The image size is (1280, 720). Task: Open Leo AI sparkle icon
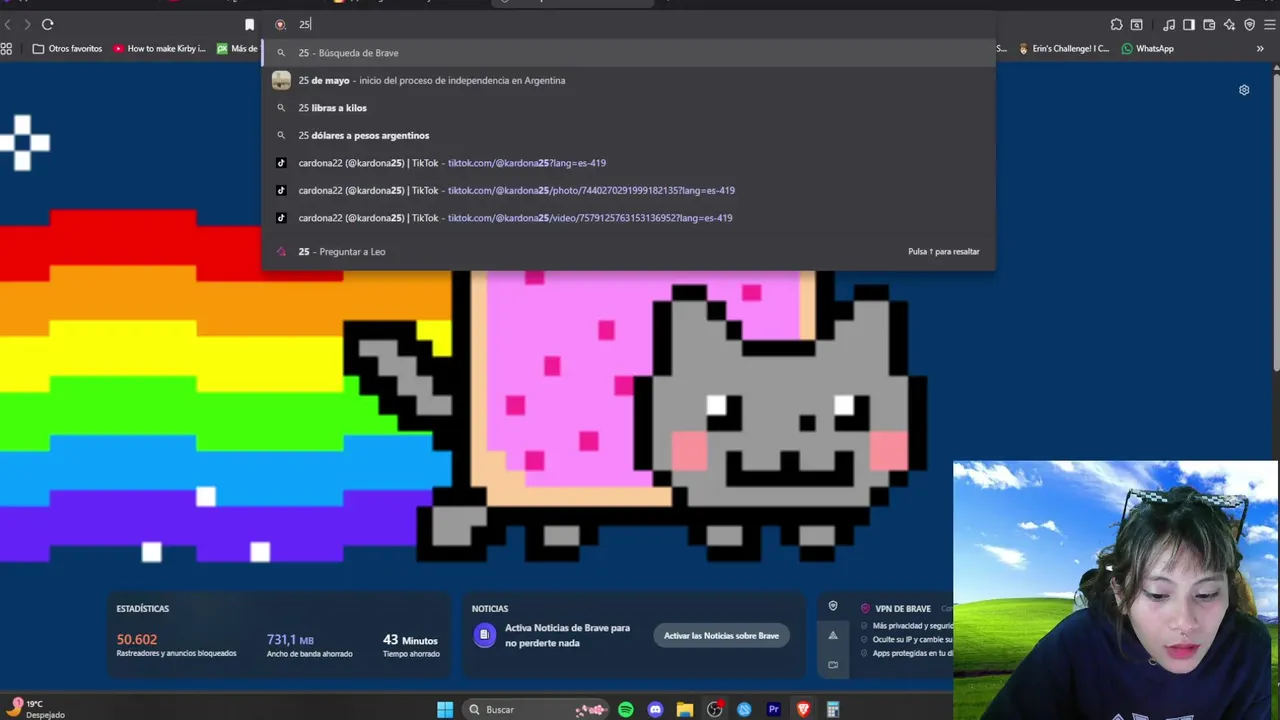pos(1229,24)
